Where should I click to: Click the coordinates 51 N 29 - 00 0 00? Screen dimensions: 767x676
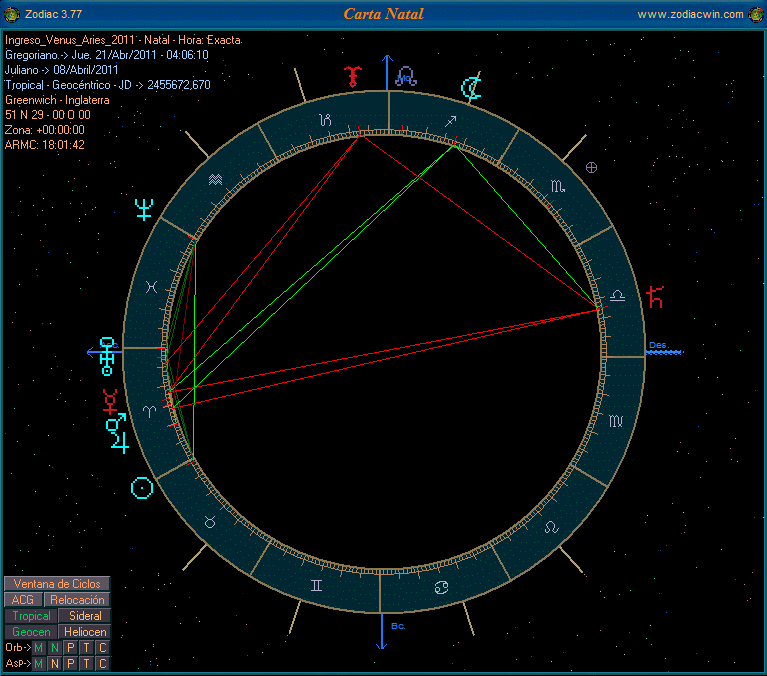coord(48,115)
